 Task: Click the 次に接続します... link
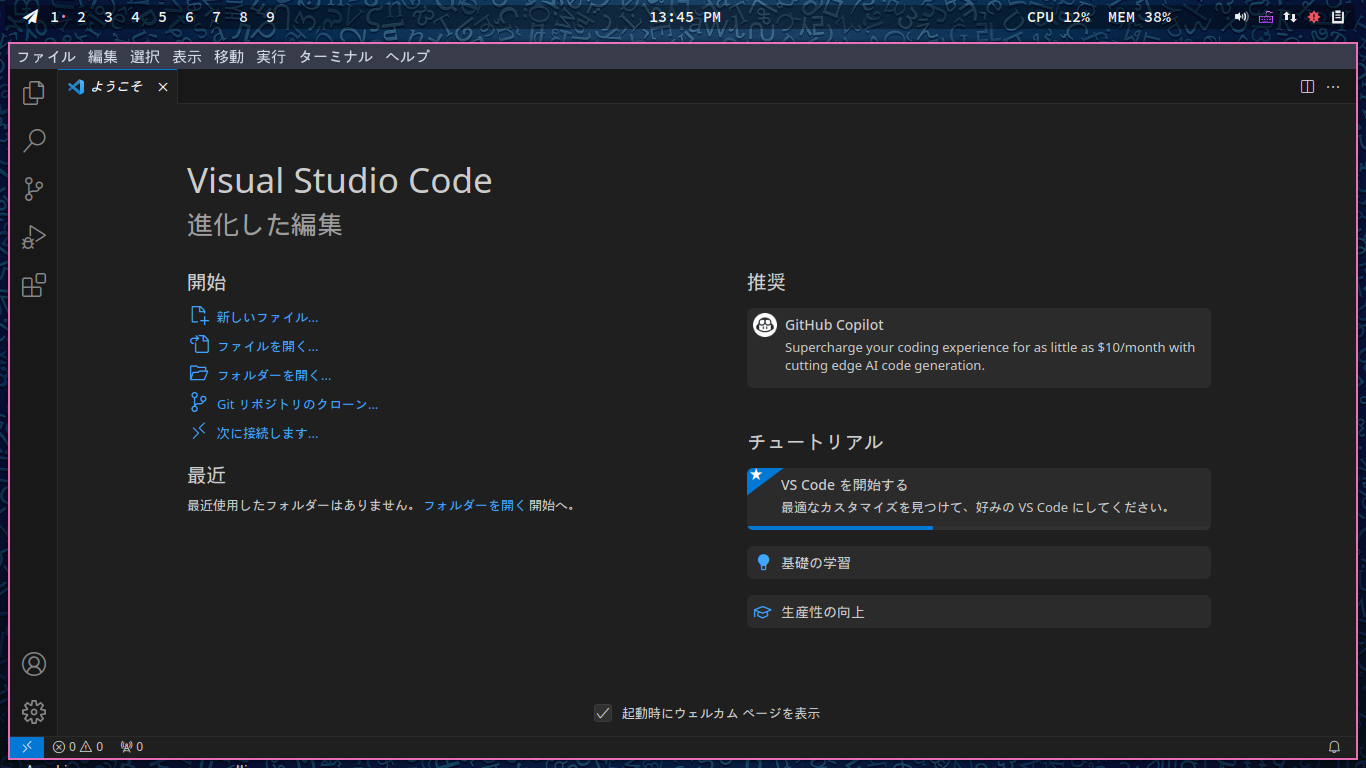coord(267,433)
